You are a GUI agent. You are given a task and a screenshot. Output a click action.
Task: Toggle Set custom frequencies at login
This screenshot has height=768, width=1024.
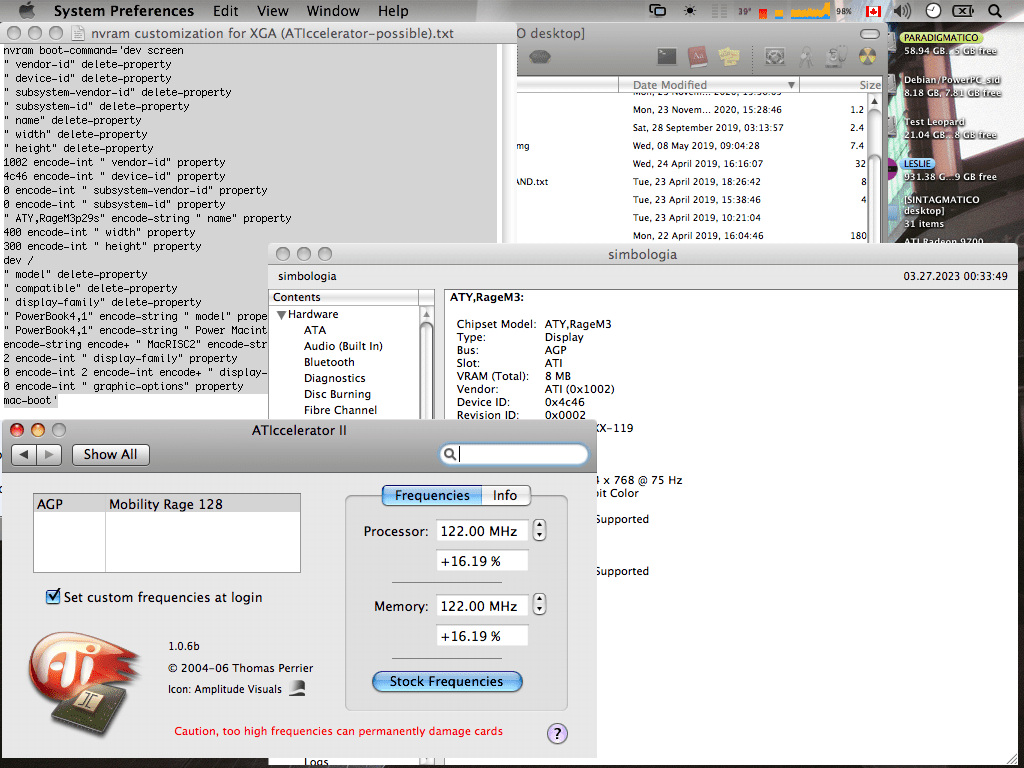(x=53, y=596)
